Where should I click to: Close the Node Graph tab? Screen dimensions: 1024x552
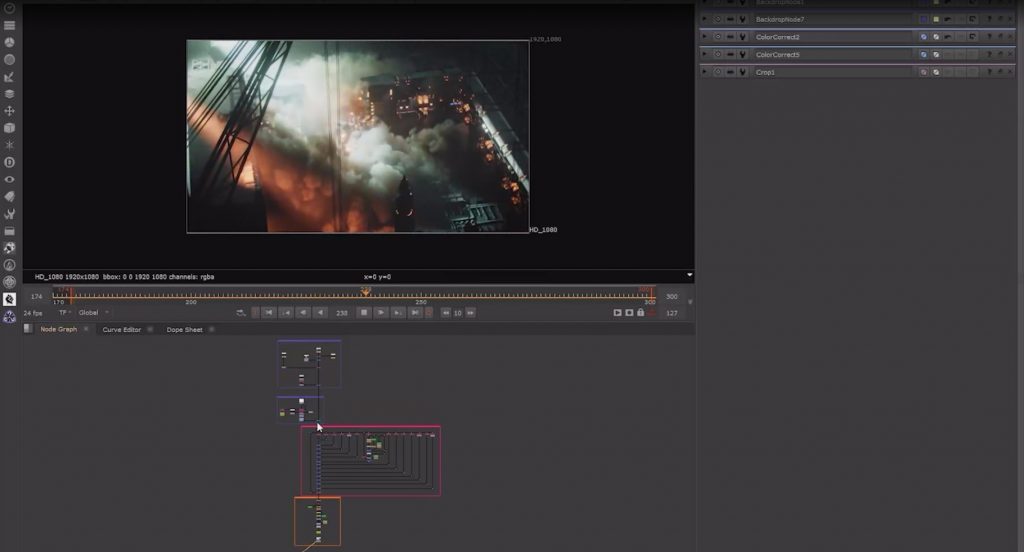point(86,329)
